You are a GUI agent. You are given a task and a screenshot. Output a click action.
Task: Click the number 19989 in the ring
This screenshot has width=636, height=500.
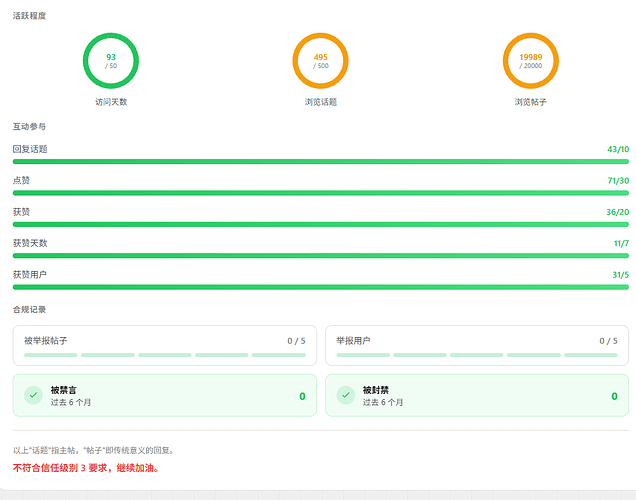click(x=531, y=57)
